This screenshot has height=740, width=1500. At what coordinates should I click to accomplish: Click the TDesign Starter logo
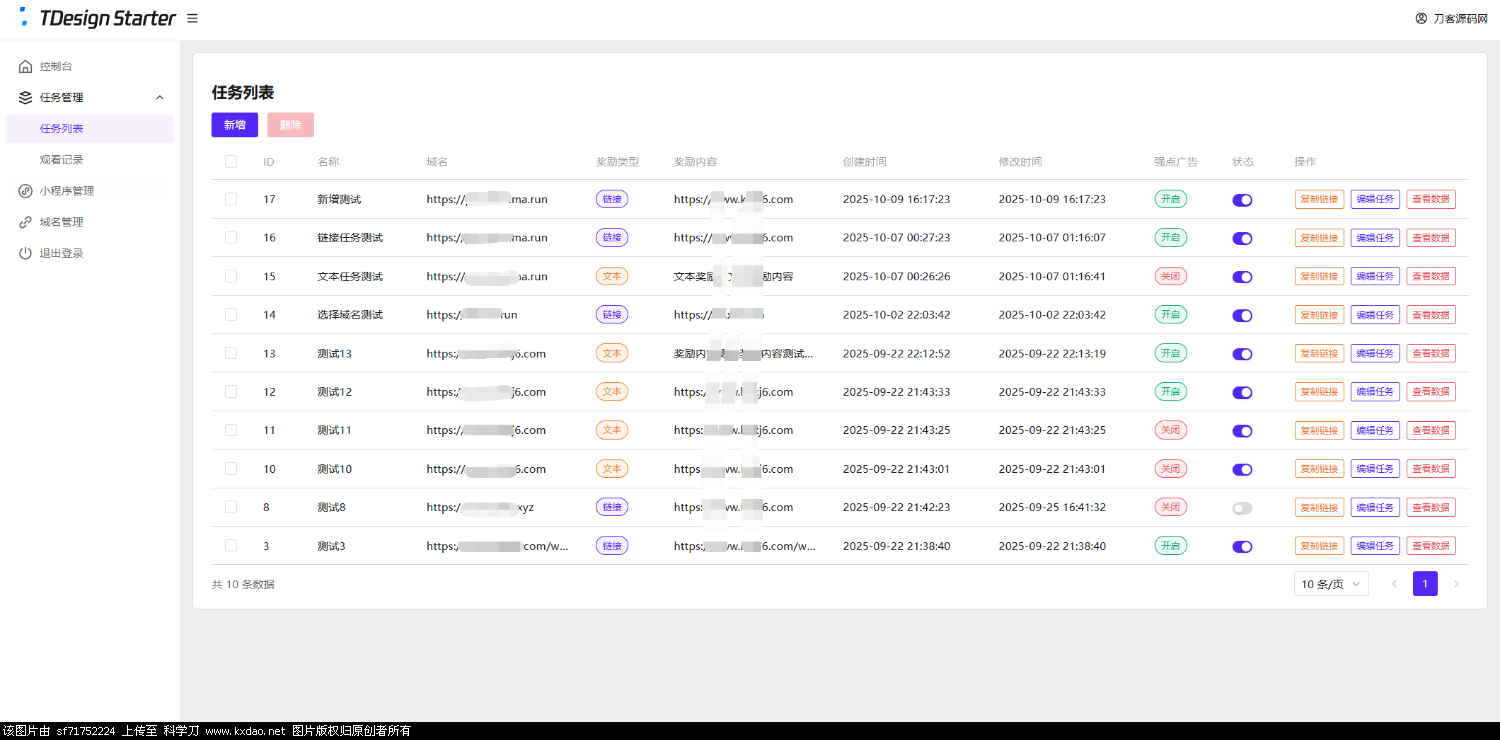click(97, 18)
